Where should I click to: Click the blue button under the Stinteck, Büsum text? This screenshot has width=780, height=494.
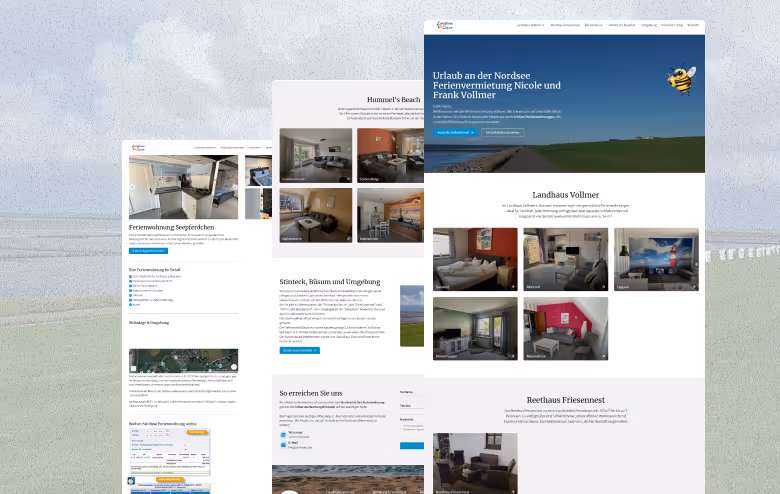[299, 350]
